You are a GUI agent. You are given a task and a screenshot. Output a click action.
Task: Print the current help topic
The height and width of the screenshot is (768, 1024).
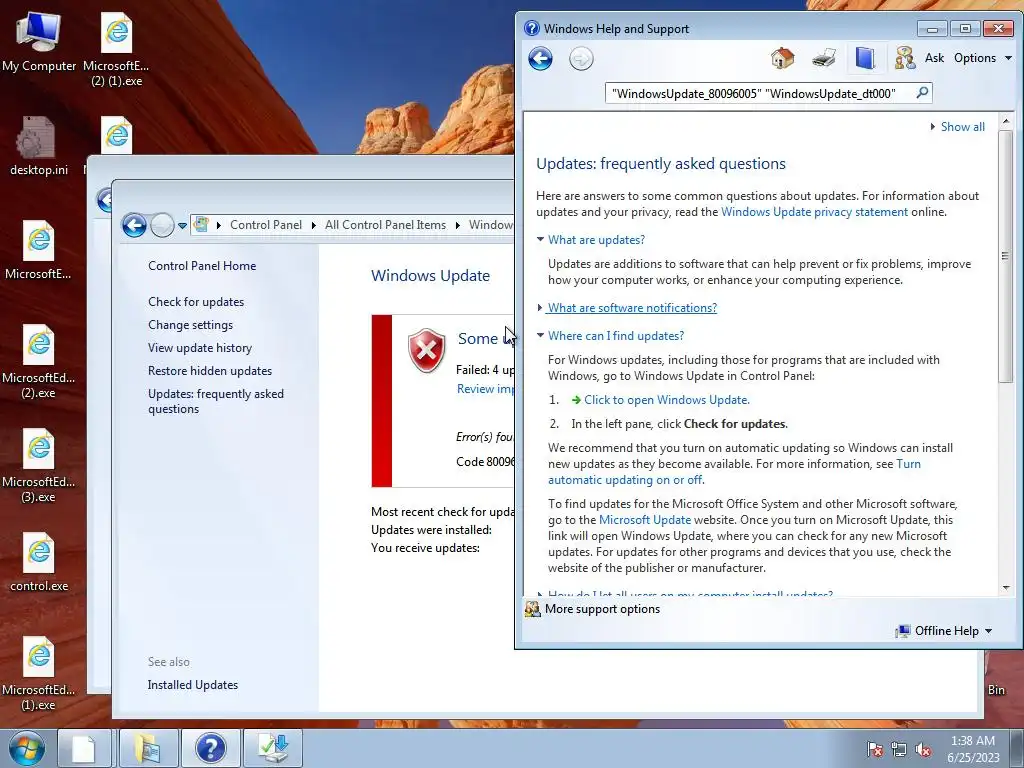pyautogui.click(x=824, y=58)
